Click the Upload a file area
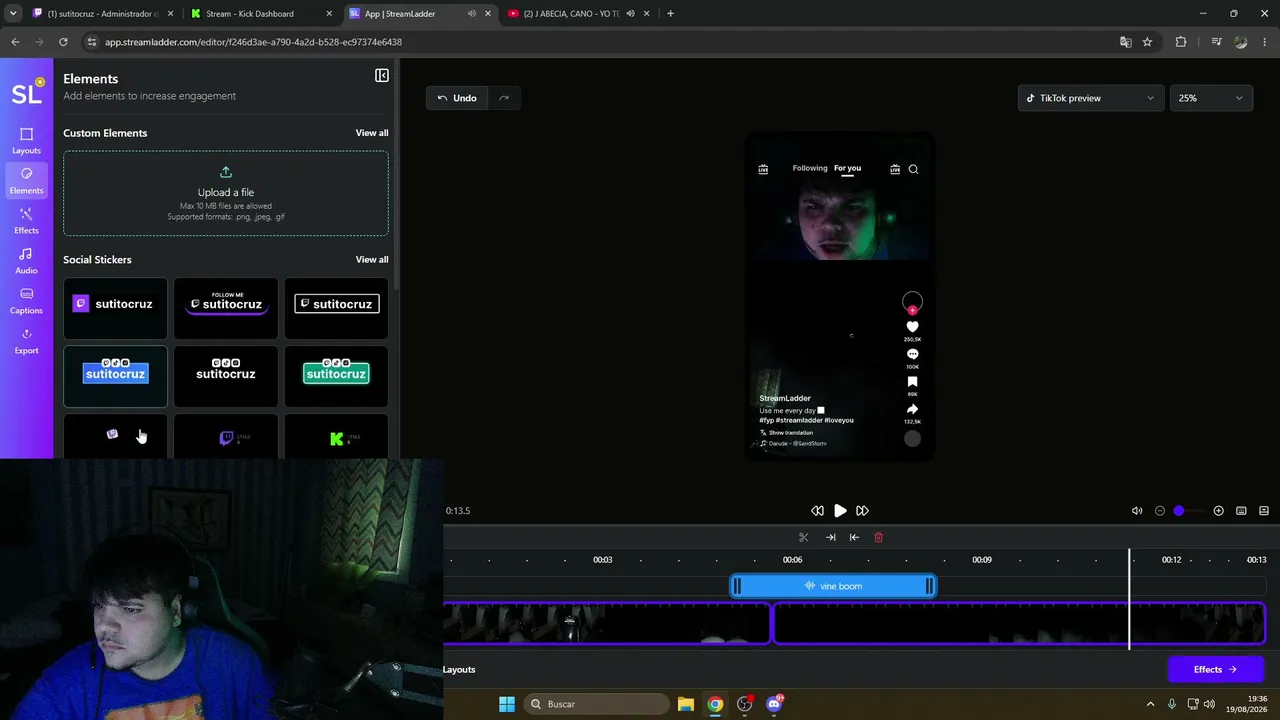The width and height of the screenshot is (1280, 720). point(226,194)
